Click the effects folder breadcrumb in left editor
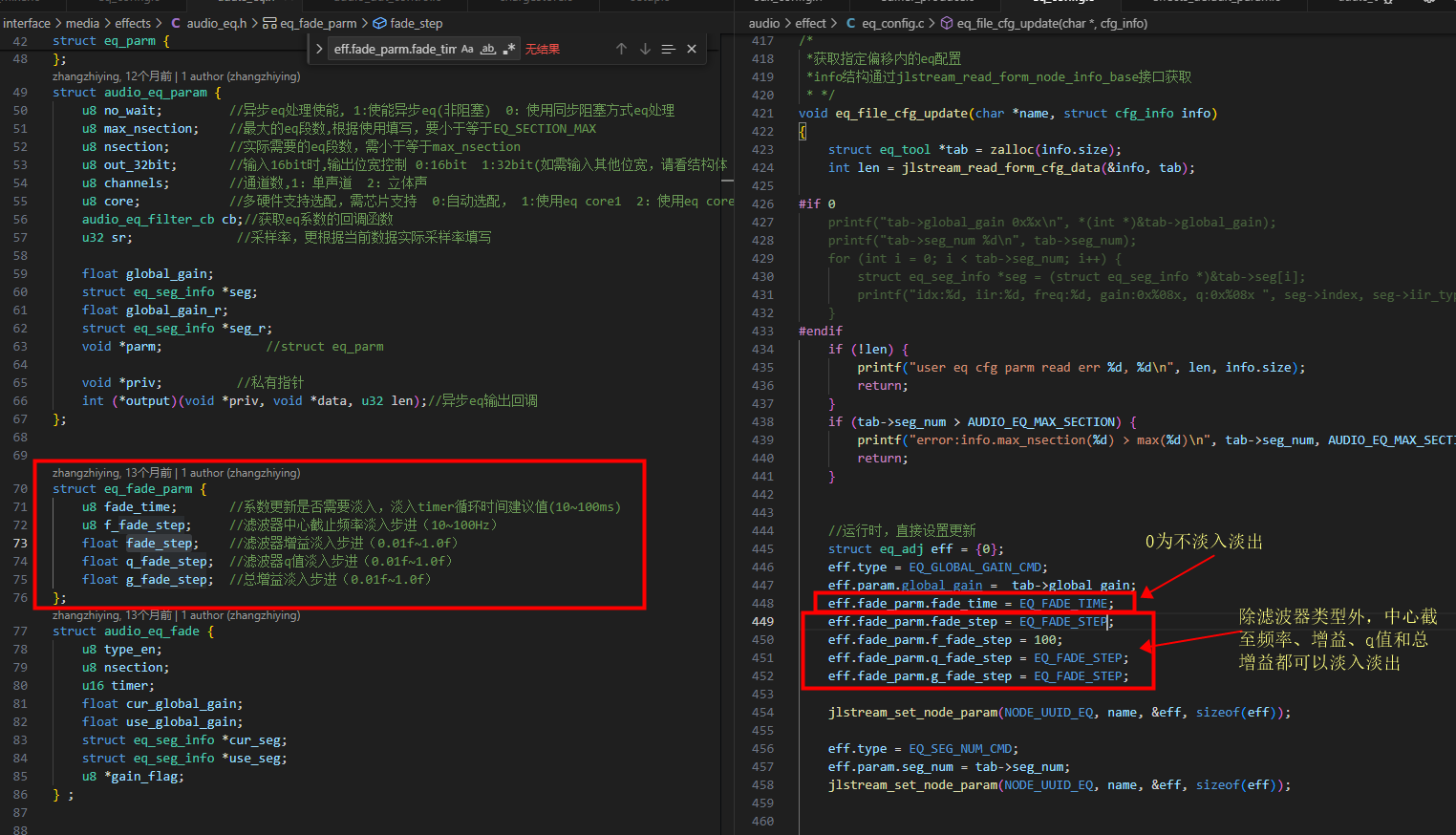The image size is (1456, 835). click(133, 23)
